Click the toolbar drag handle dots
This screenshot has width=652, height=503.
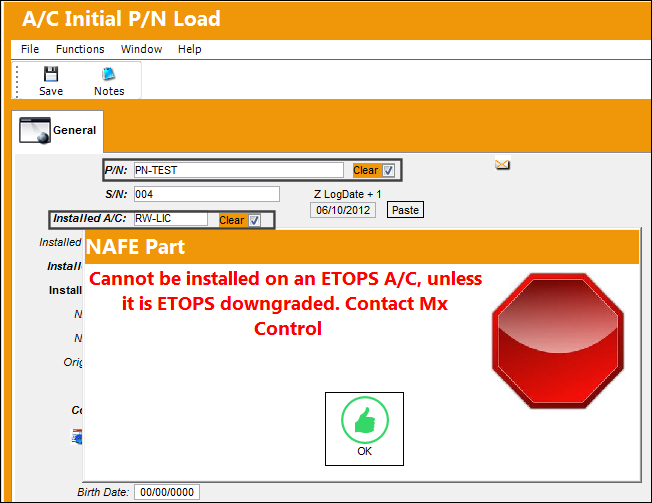click(17, 81)
